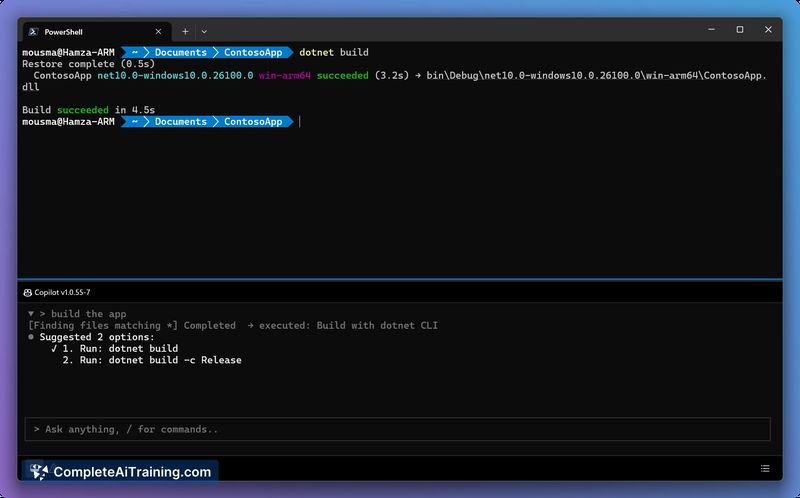
Task: Click the '[Finding files matching *] Completed' text
Action: click(x=132, y=326)
